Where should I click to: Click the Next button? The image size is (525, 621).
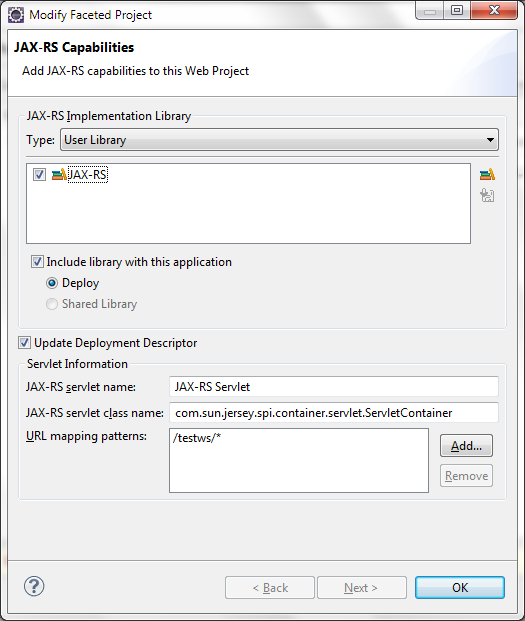click(361, 588)
